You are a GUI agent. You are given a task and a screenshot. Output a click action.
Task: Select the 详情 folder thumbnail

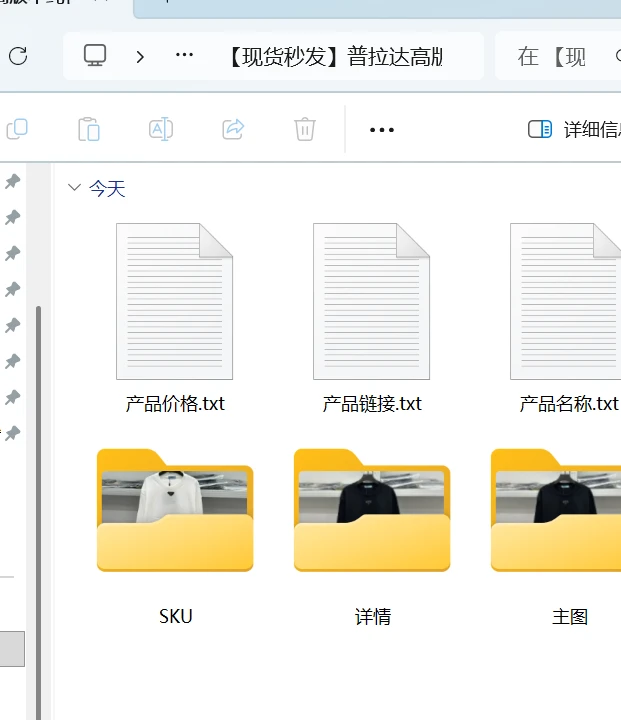click(372, 510)
